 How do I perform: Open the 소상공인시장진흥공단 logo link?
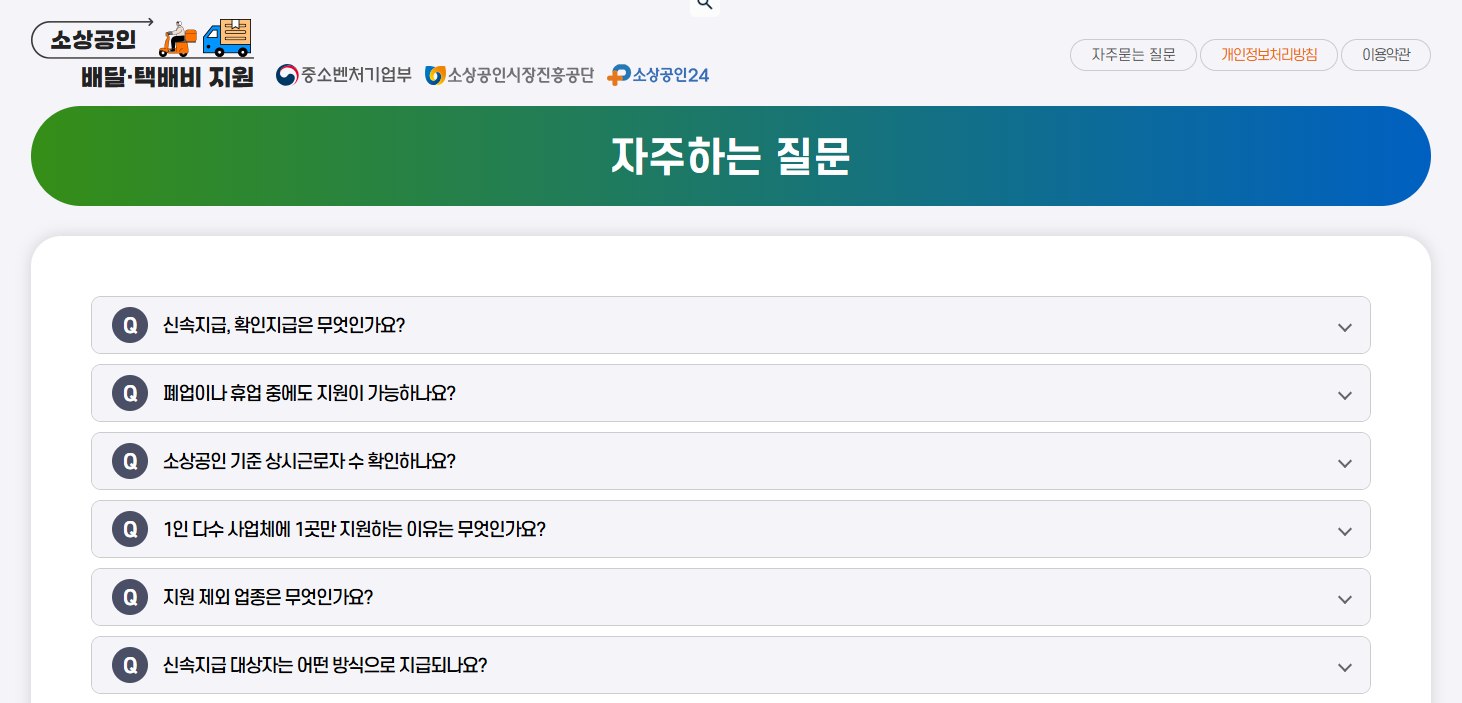click(x=509, y=75)
